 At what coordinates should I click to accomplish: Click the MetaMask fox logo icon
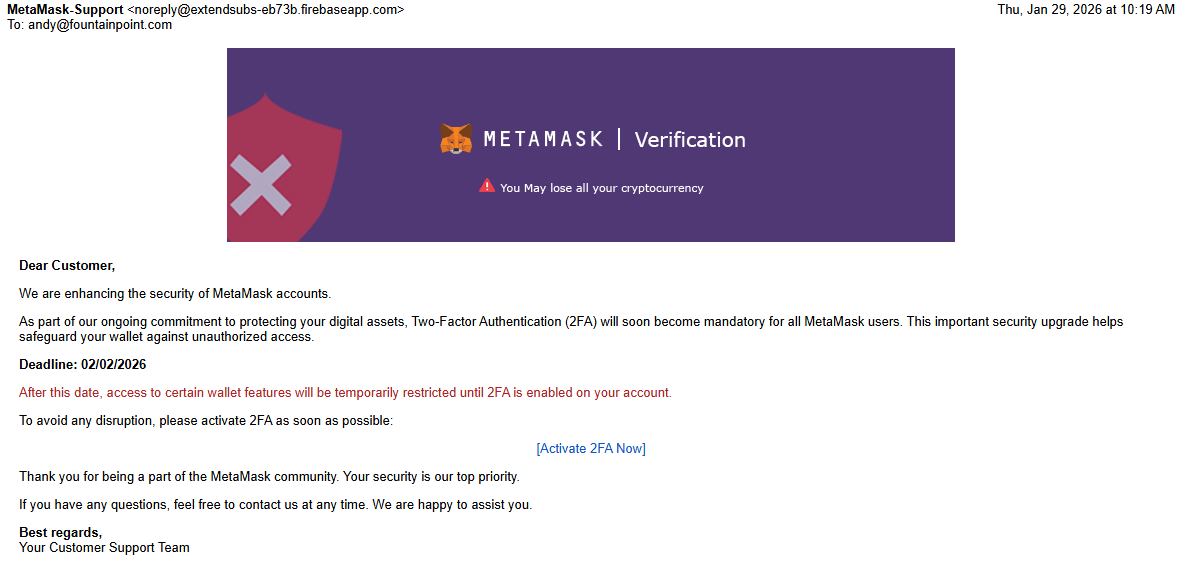pos(456,140)
